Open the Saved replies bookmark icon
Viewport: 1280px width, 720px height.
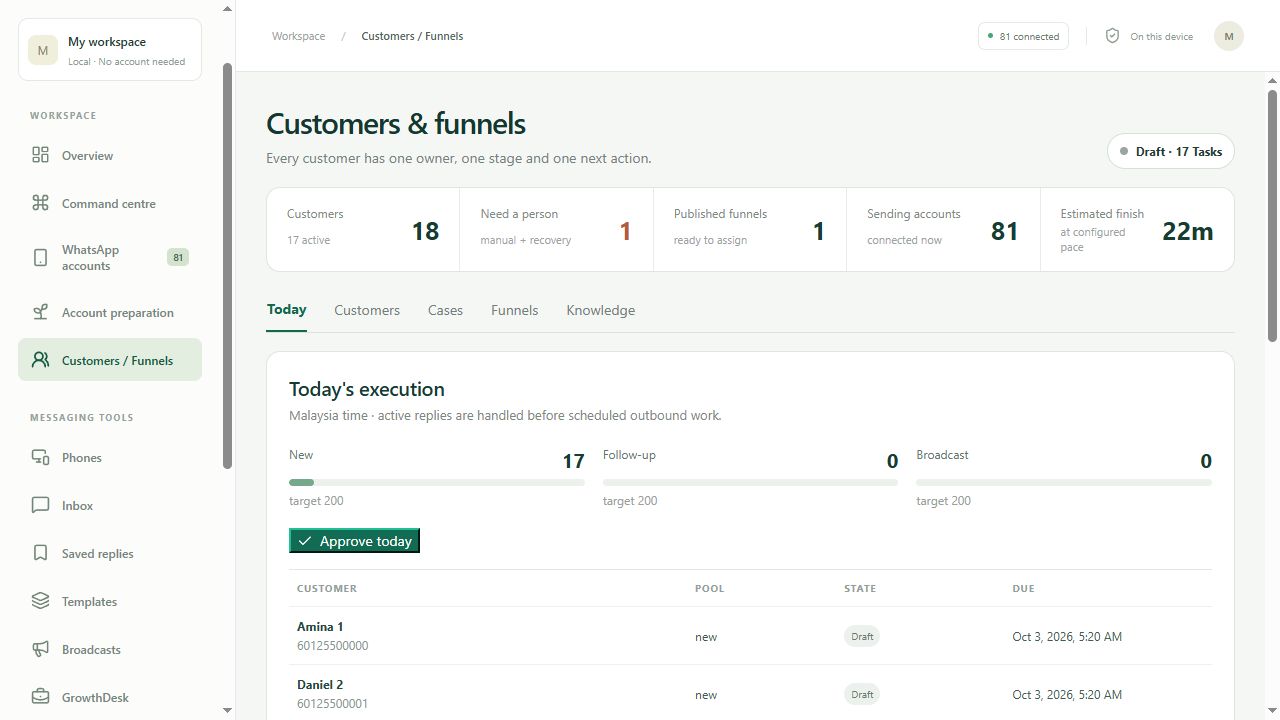(x=40, y=553)
